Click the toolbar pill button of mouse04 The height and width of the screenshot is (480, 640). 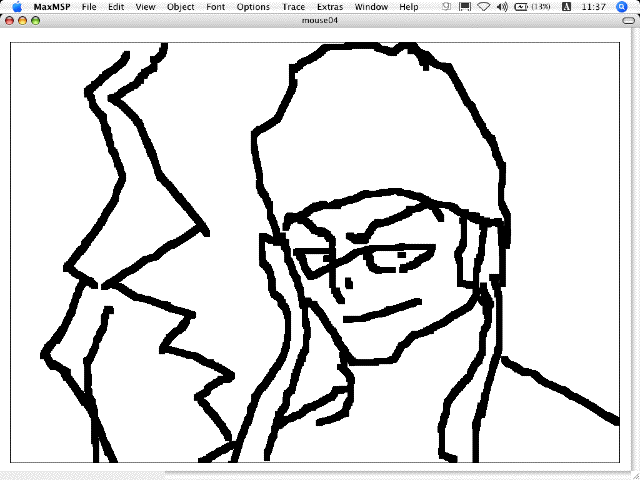629,20
